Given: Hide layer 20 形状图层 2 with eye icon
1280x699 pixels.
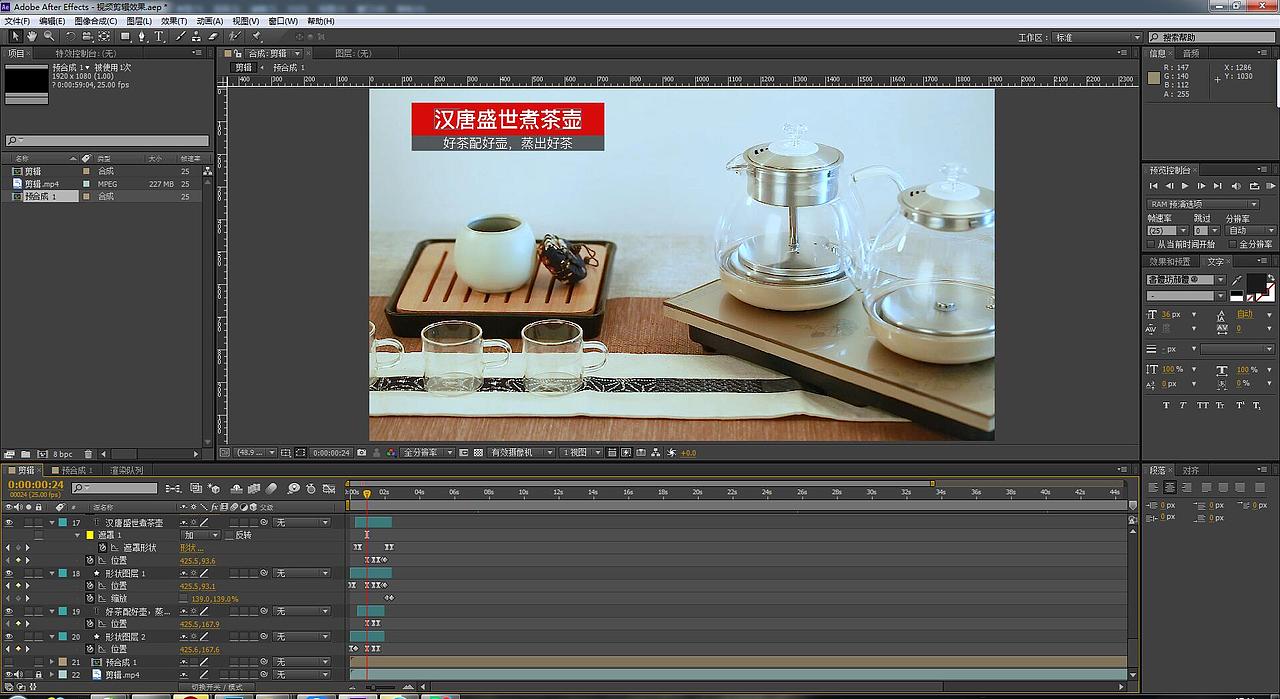Looking at the screenshot, I should coord(9,637).
